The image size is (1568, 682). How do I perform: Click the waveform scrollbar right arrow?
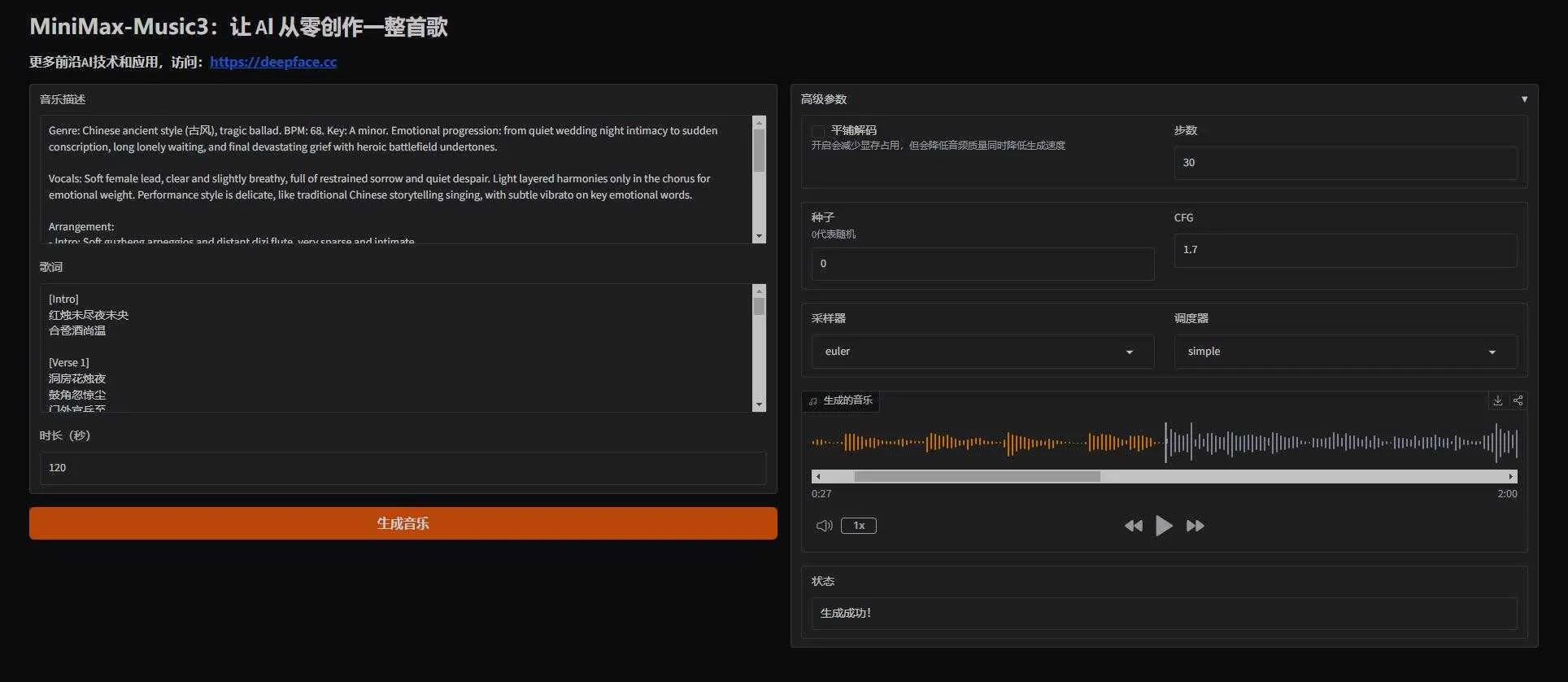tap(1511, 477)
